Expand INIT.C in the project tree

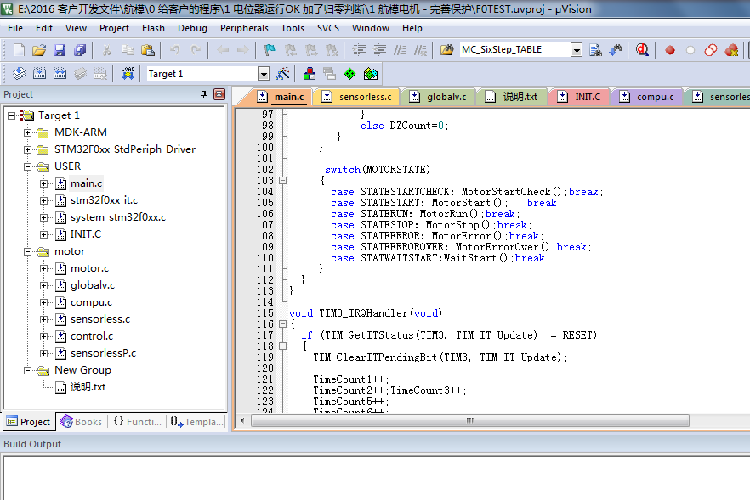pos(44,234)
